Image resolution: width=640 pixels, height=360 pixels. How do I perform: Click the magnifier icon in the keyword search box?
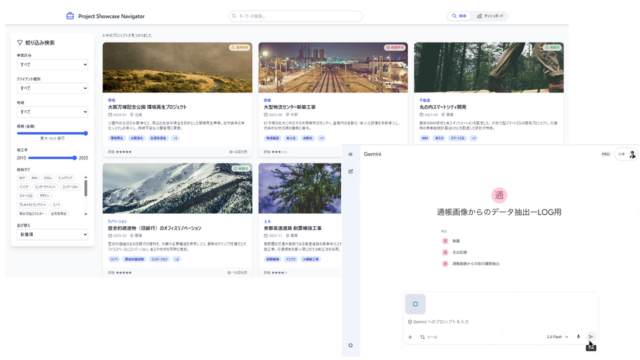(234, 16)
